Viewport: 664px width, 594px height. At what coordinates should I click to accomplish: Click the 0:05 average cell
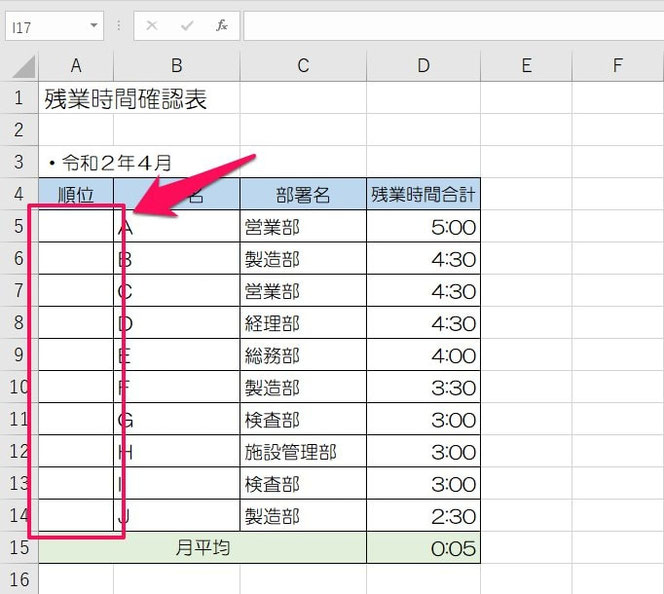pos(423,548)
